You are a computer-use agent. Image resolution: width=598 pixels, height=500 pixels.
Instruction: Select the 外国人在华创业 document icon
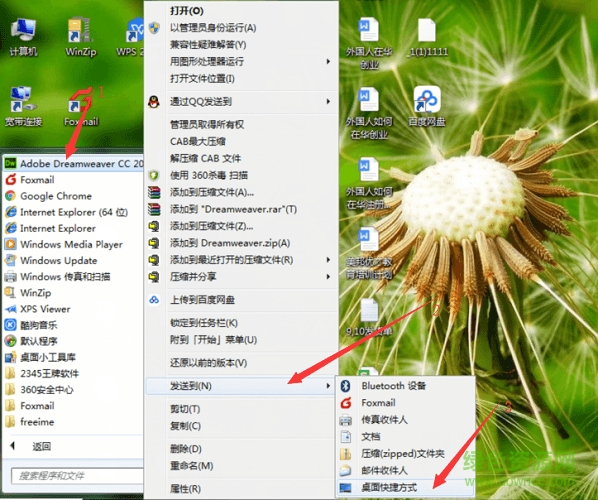tap(369, 43)
